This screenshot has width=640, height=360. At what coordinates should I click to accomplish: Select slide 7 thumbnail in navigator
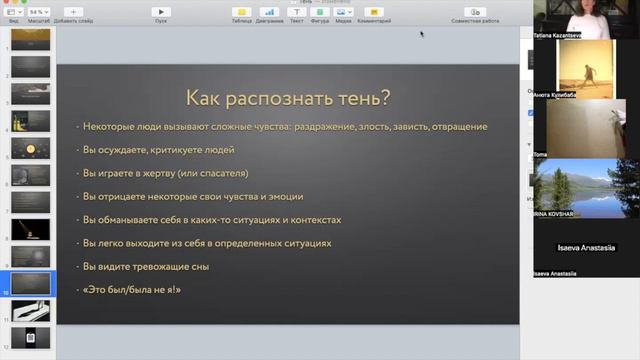point(31,202)
